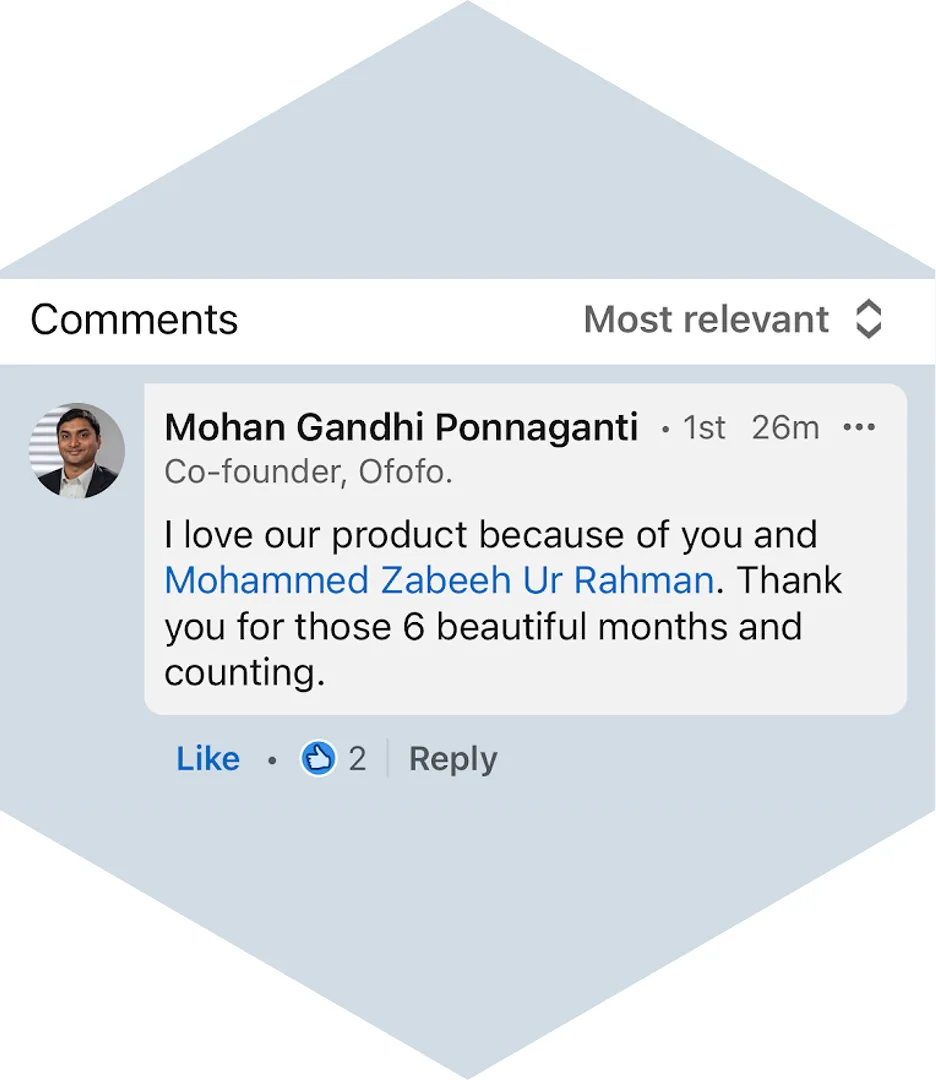
Task: Select the comment body text
Action: 503,604
